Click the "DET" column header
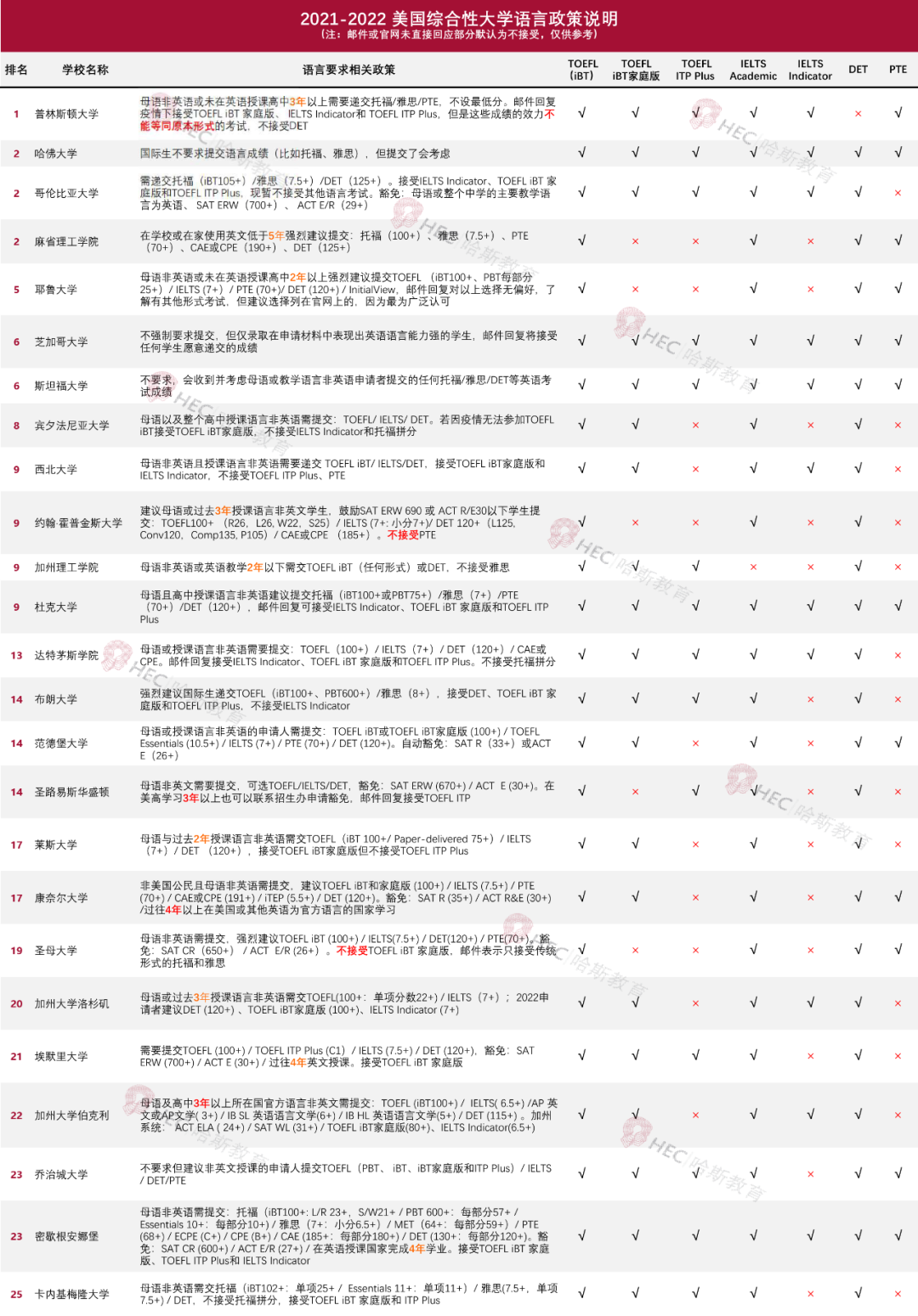The width and height of the screenshot is (918, 1316). (x=858, y=70)
